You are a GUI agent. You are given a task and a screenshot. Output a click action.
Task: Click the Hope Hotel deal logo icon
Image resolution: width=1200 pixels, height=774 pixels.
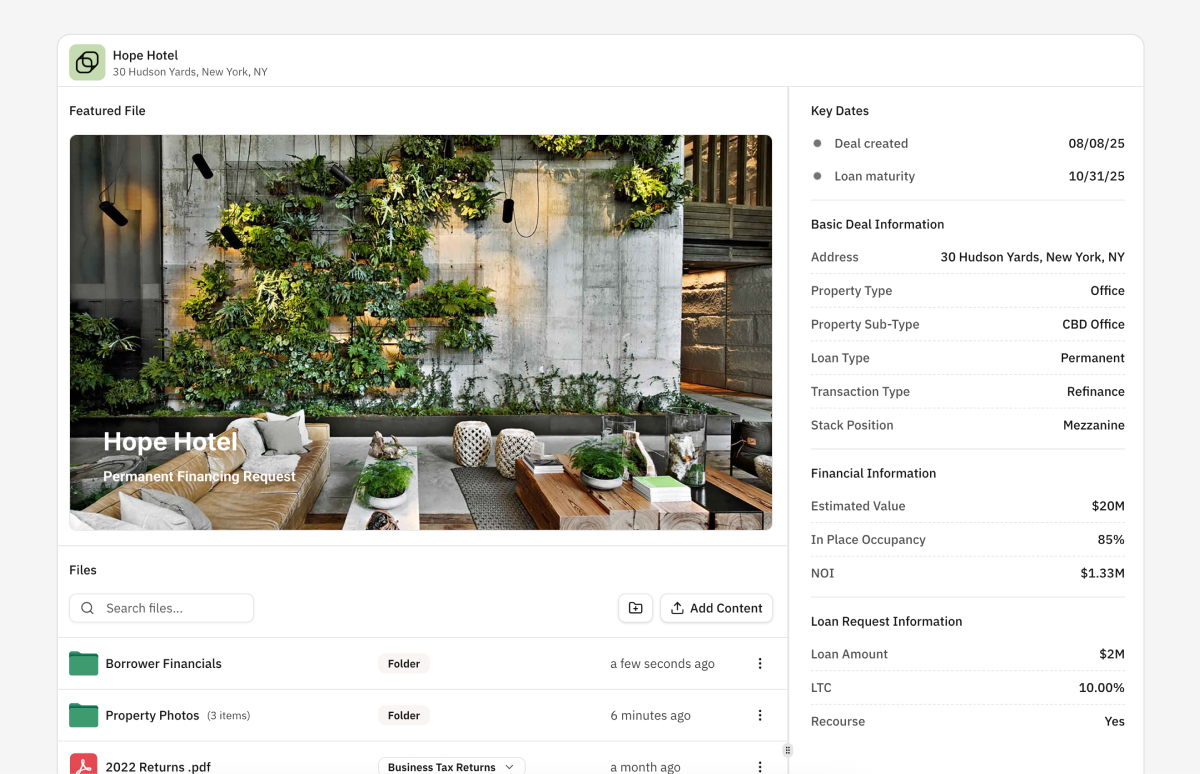pyautogui.click(x=87, y=61)
